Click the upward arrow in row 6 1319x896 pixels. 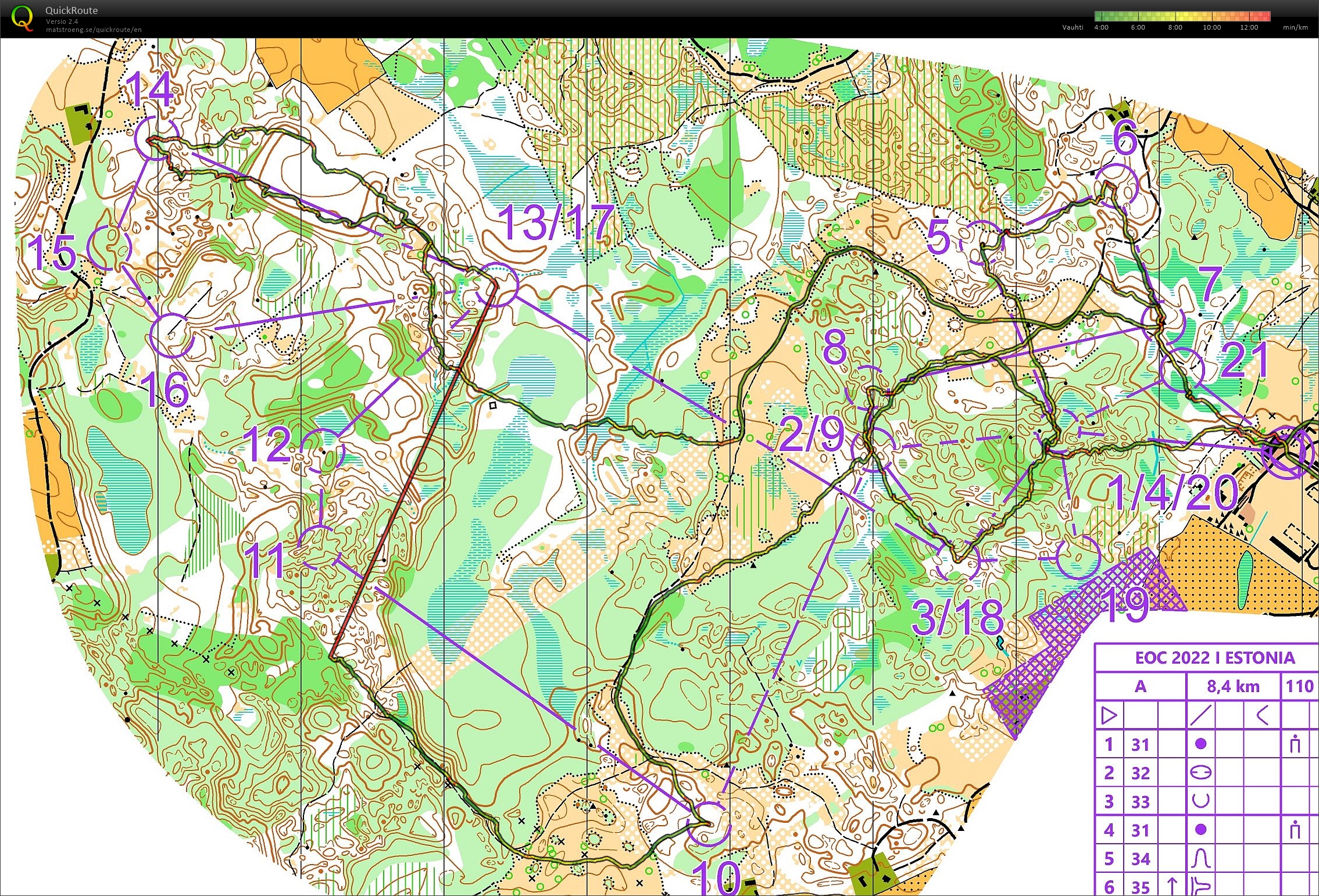[1173, 886]
